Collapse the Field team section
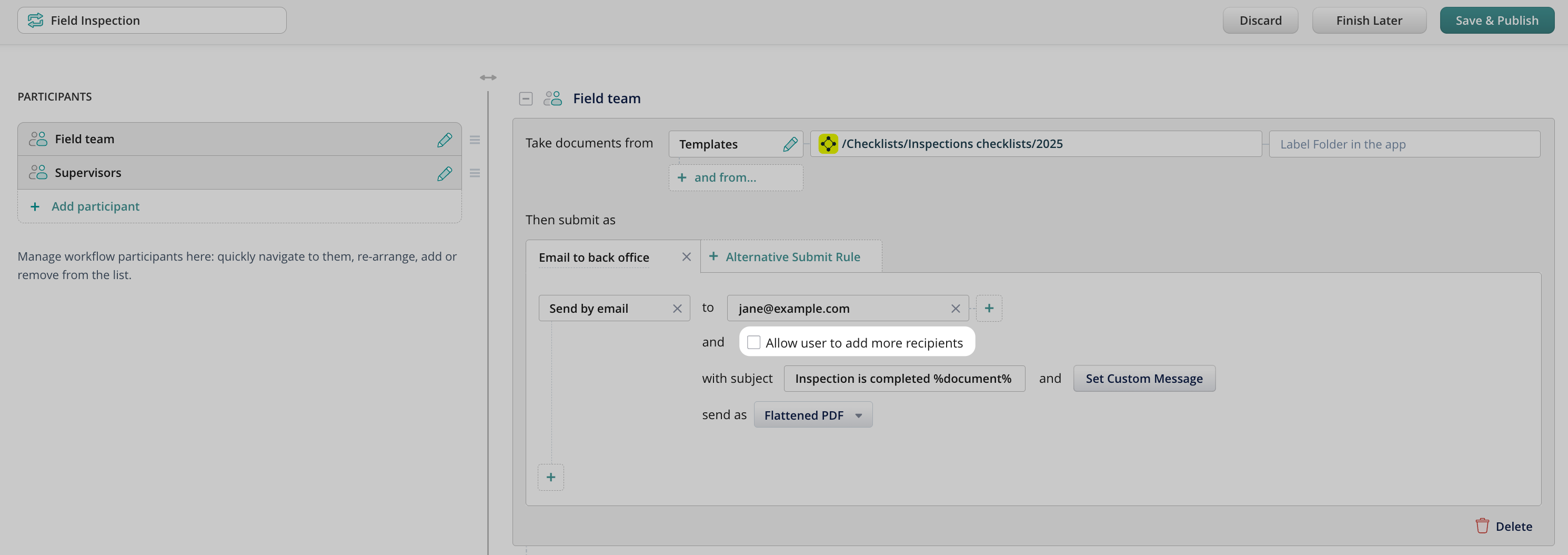Viewport: 1568px width, 555px height. (x=525, y=98)
